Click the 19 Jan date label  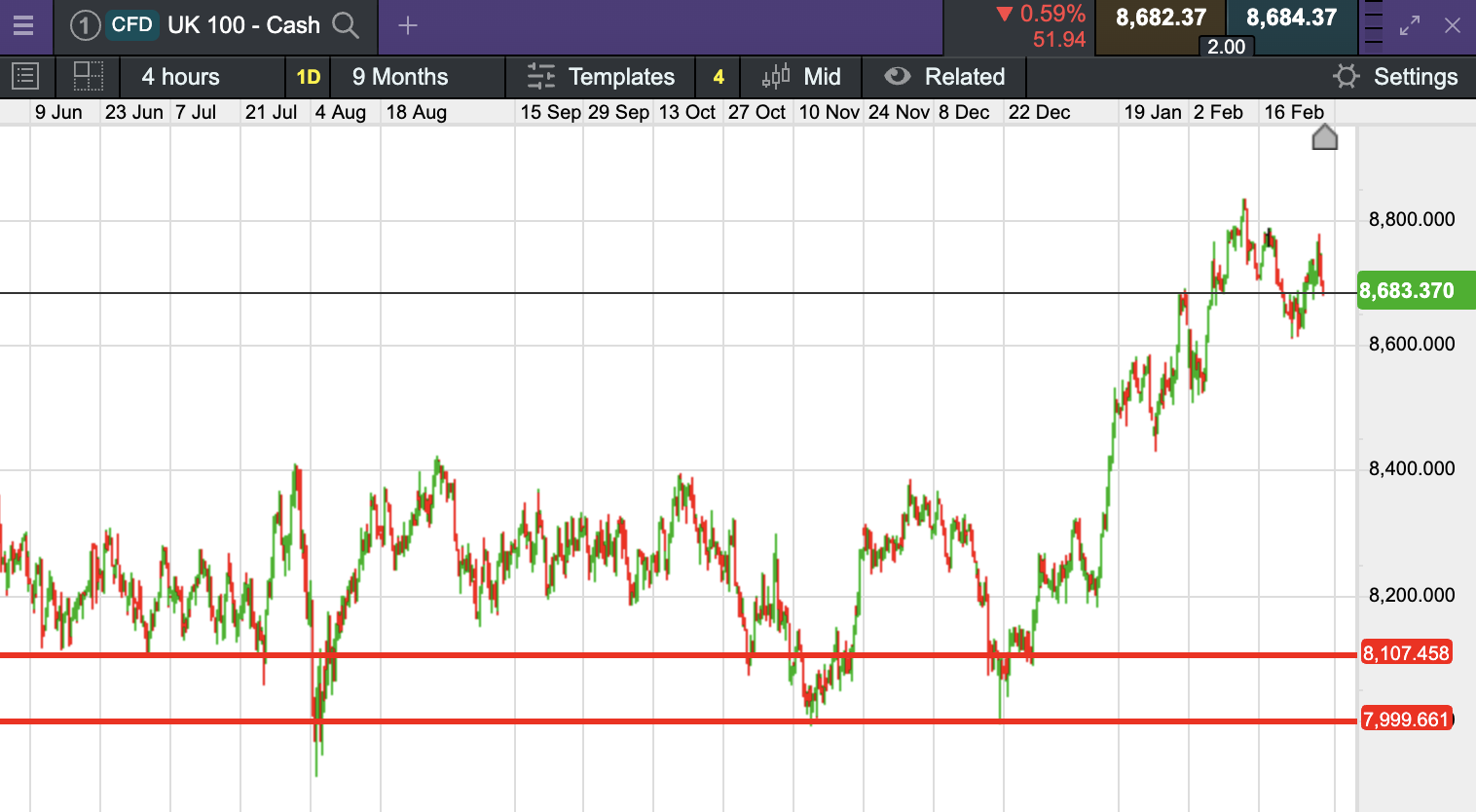coord(1153,112)
